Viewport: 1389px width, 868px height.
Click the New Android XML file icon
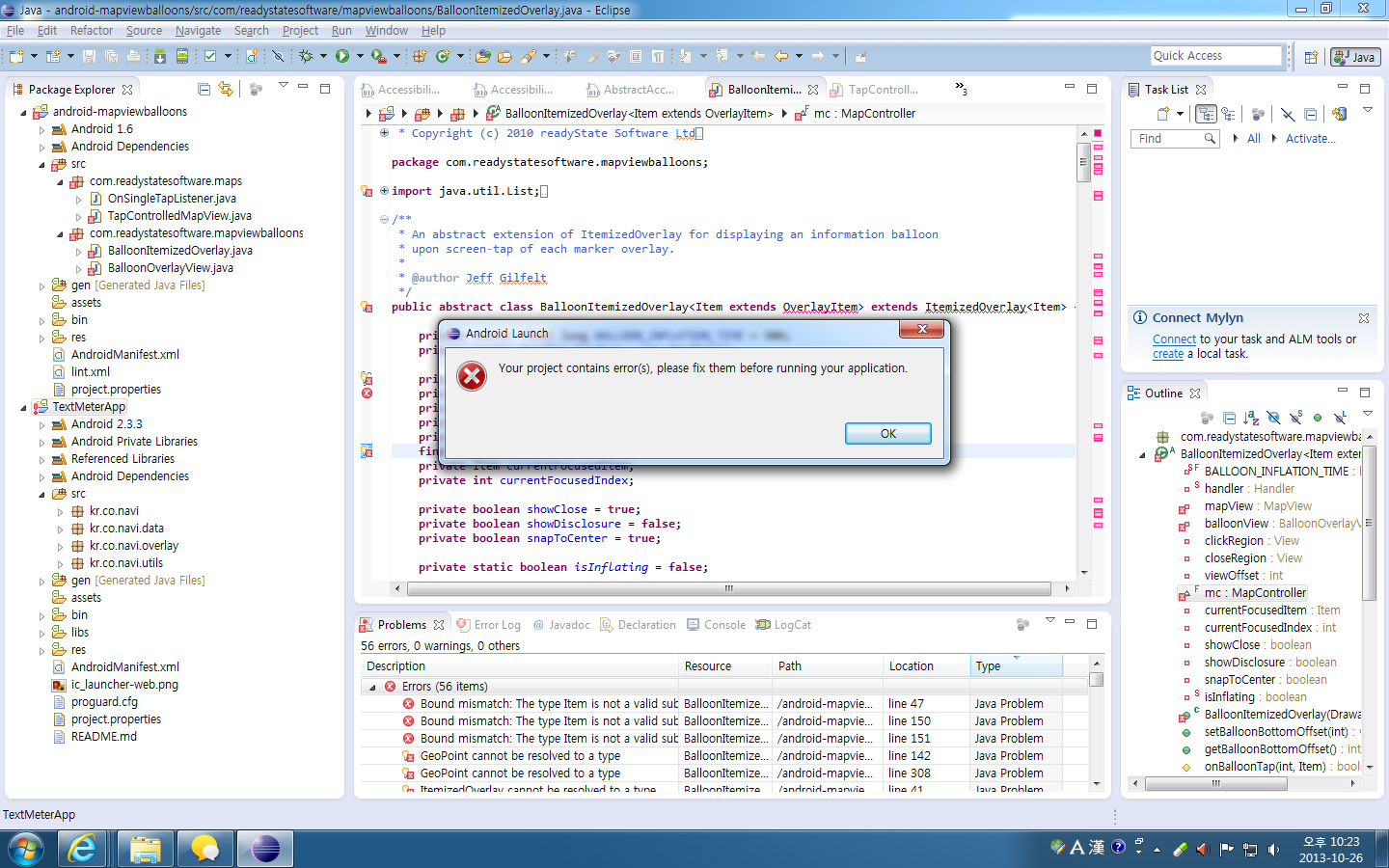click(x=252, y=56)
